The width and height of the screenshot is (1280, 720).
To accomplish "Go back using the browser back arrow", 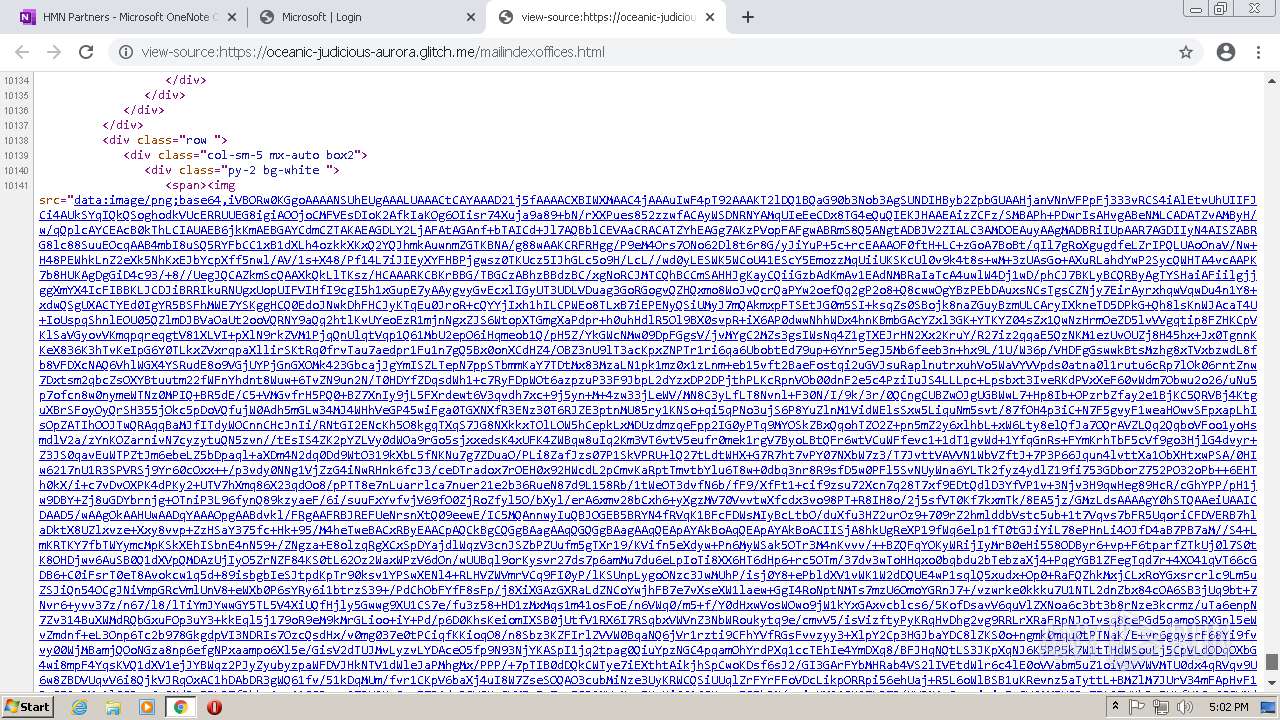I will (x=22, y=52).
